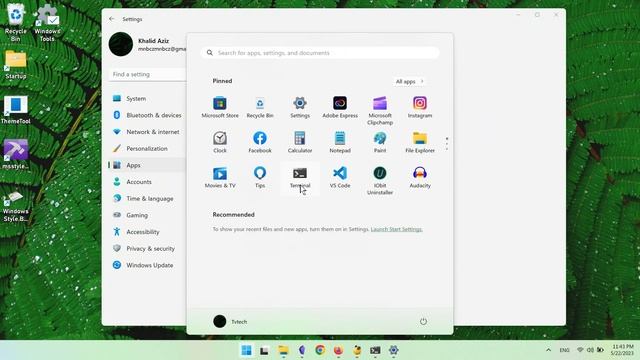Screen dimensions: 640x360
Task: Open VS Code from pinned apps
Action: coord(340,177)
